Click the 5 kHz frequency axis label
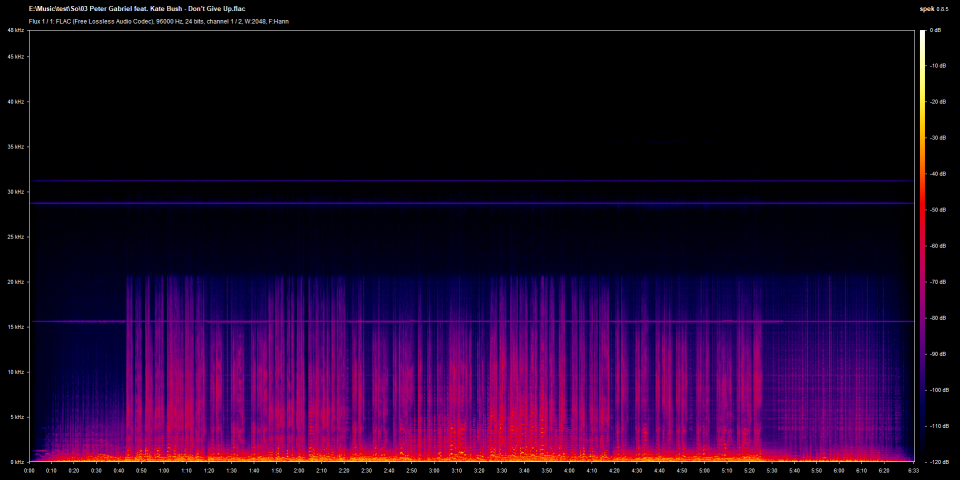The width and height of the screenshot is (960, 480). 18,417
